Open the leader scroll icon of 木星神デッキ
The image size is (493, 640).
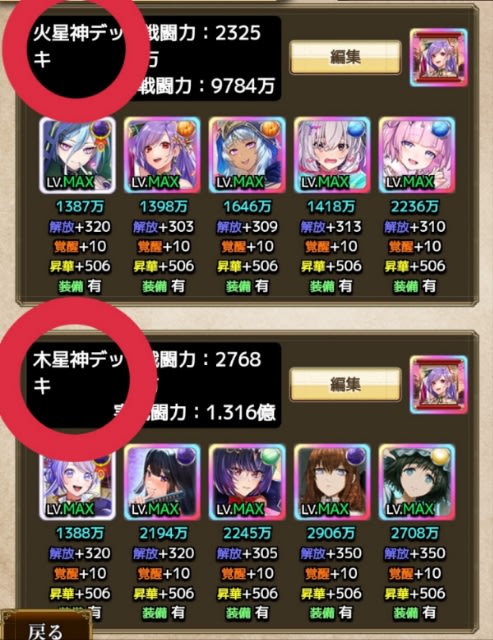click(439, 384)
